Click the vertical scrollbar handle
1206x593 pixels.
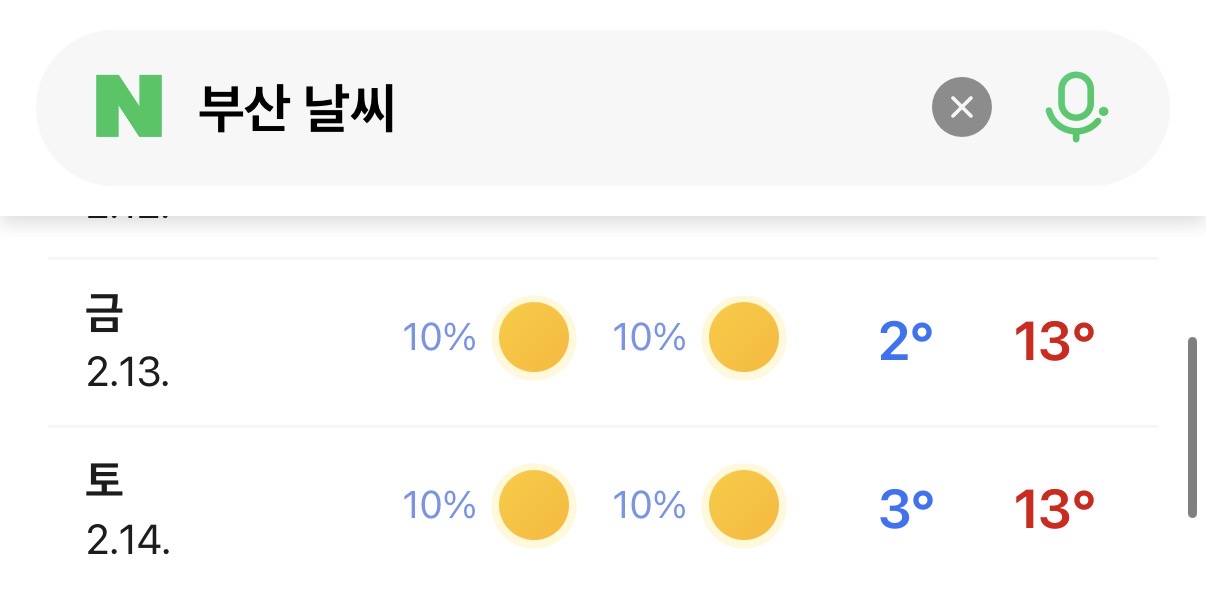pyautogui.click(x=1192, y=427)
